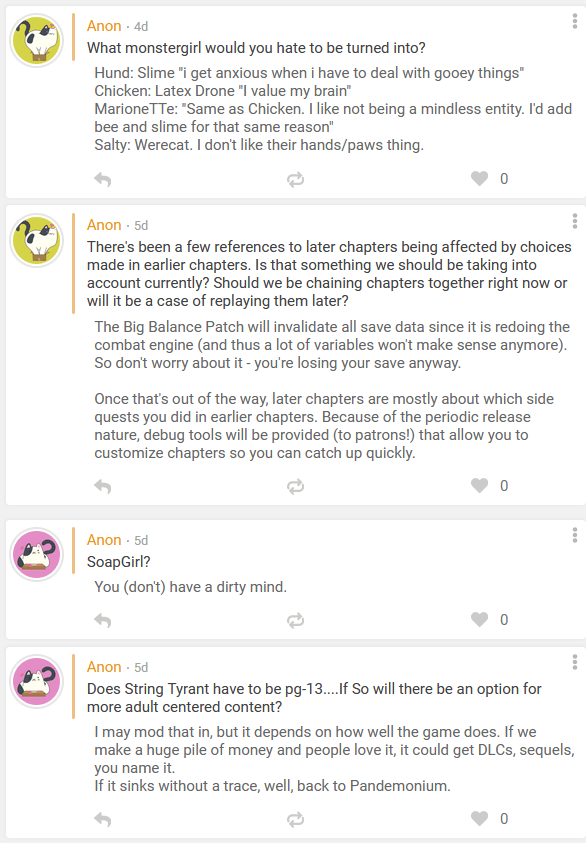The width and height of the screenshot is (586, 843).
Task: Click the cow avatar on the monstergirl question
Action: point(36,40)
